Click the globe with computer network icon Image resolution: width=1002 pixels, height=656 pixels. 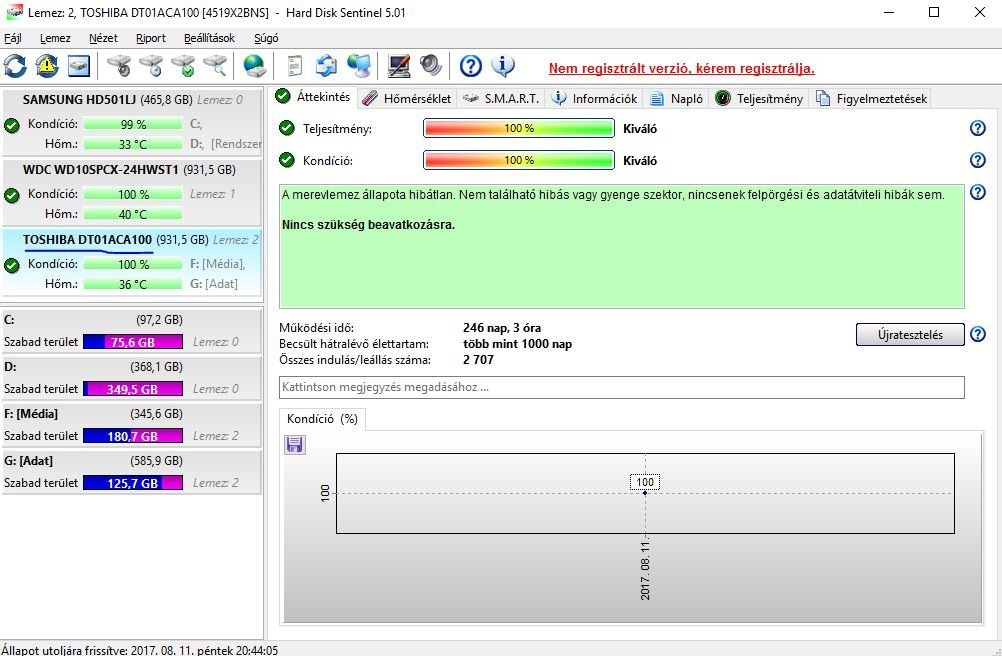point(358,66)
